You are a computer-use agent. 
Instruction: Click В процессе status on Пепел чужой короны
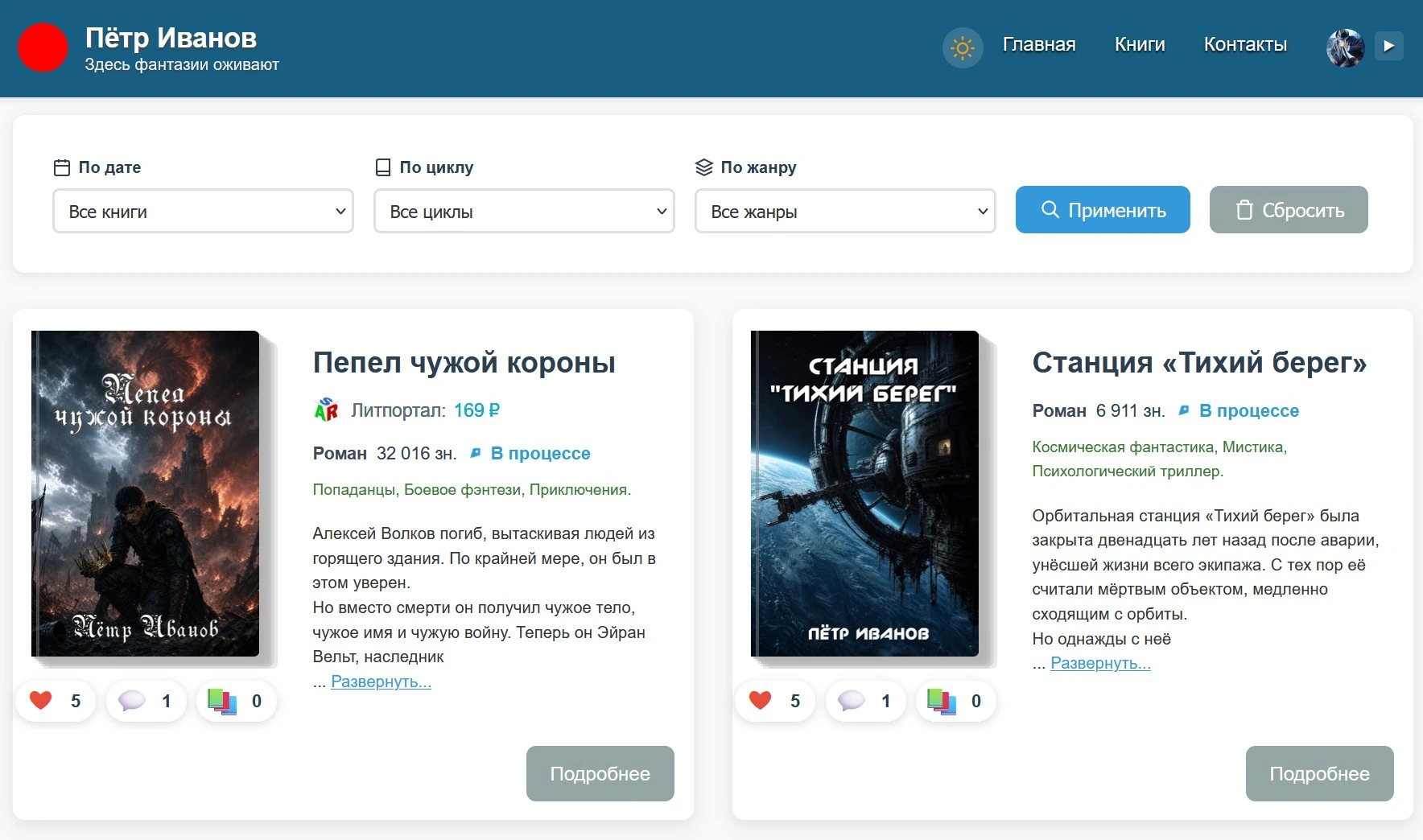click(x=541, y=454)
